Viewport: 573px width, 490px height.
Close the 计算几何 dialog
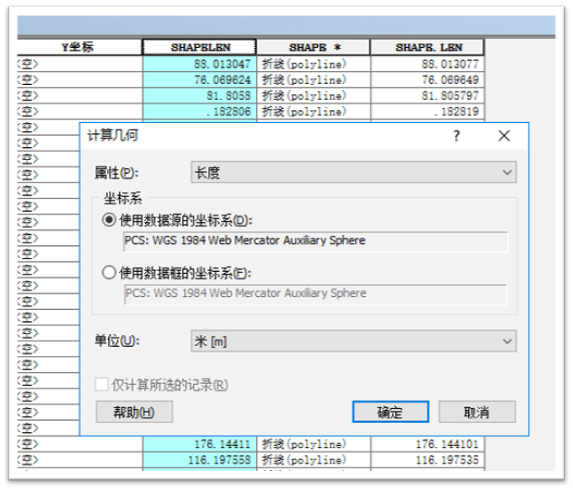click(504, 136)
